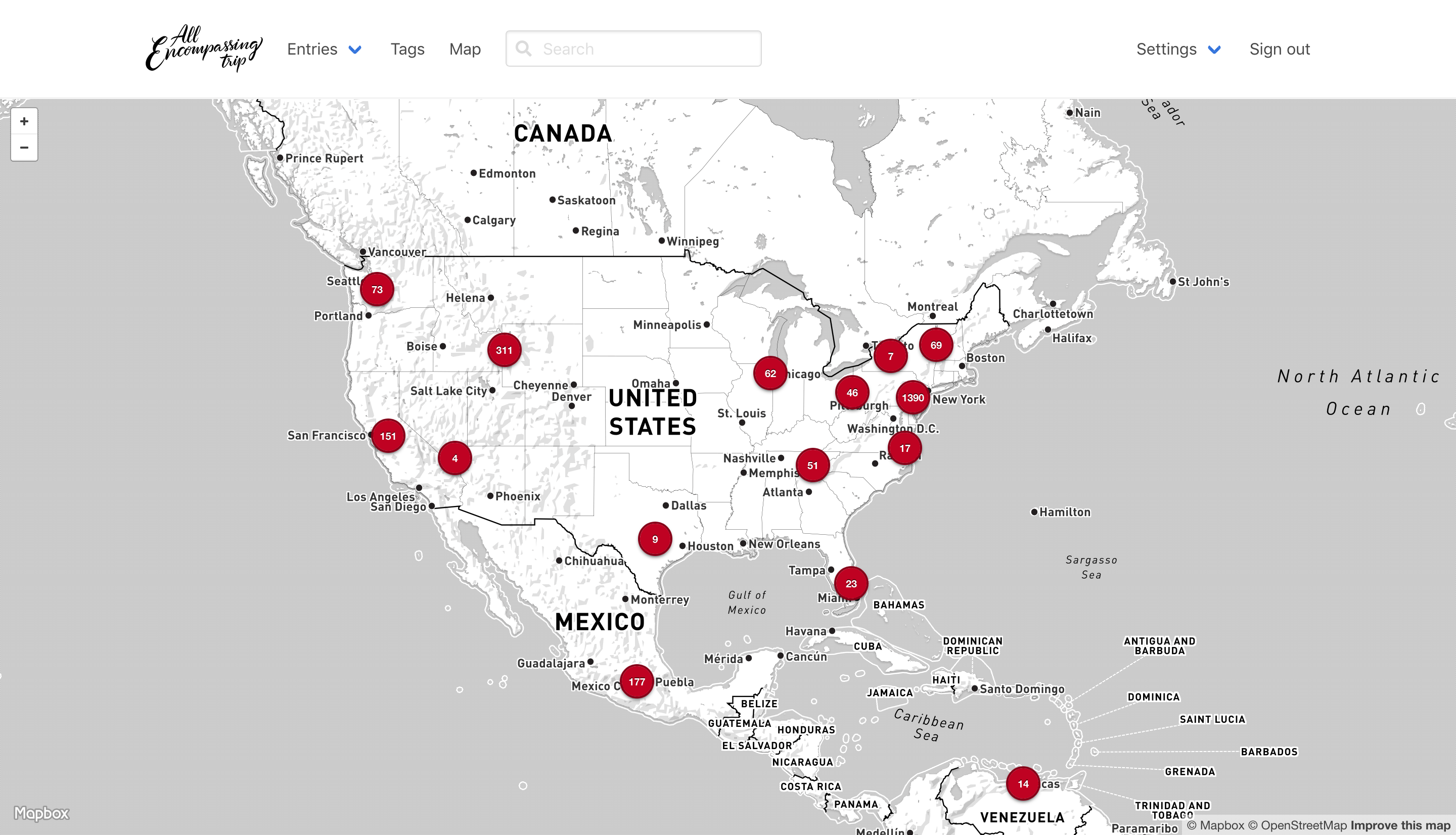The height and width of the screenshot is (835, 1456).
Task: Open the 9 cluster in Texas
Action: 655,539
